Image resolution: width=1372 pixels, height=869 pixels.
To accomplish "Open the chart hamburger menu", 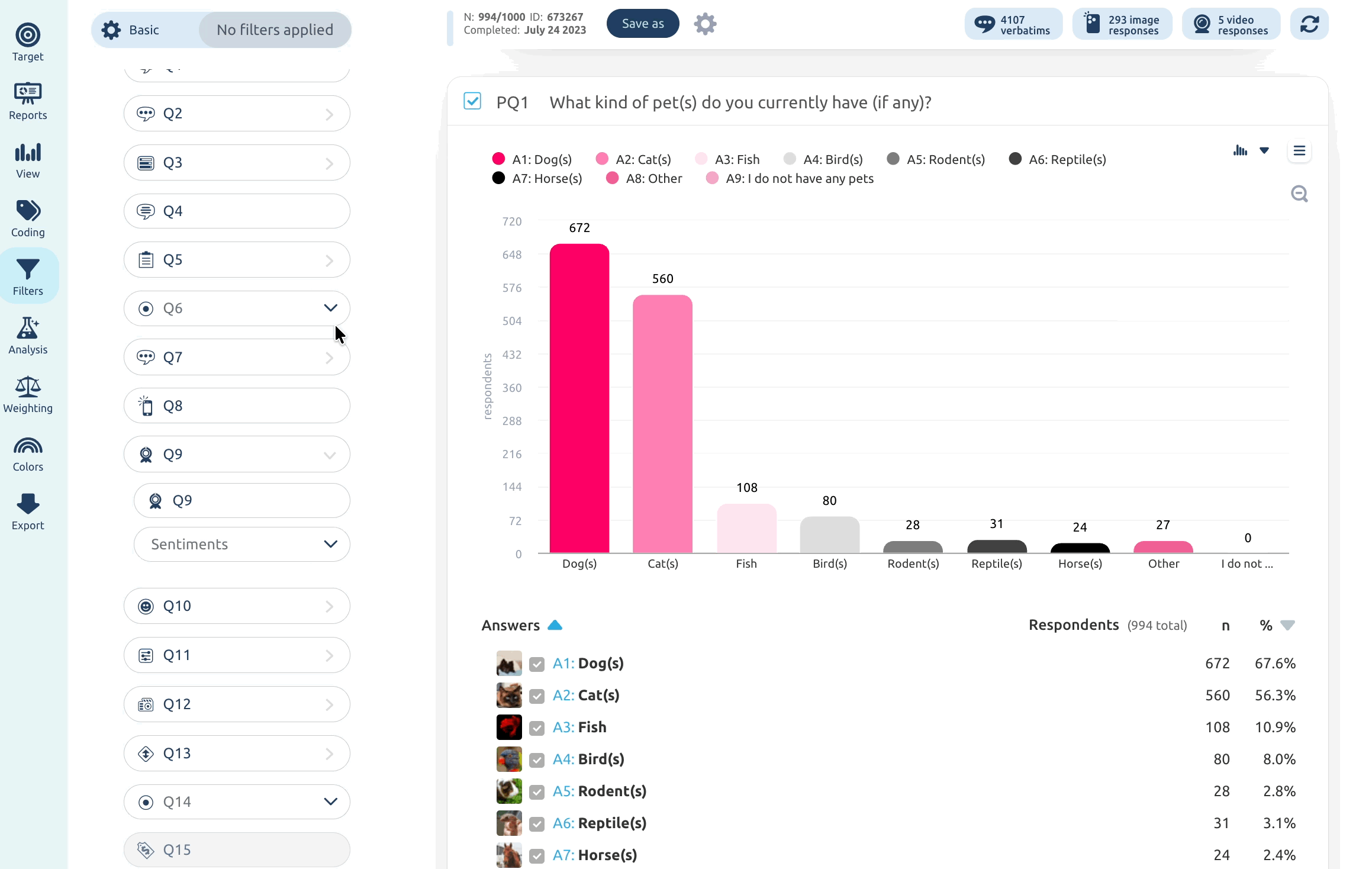I will click(1299, 151).
